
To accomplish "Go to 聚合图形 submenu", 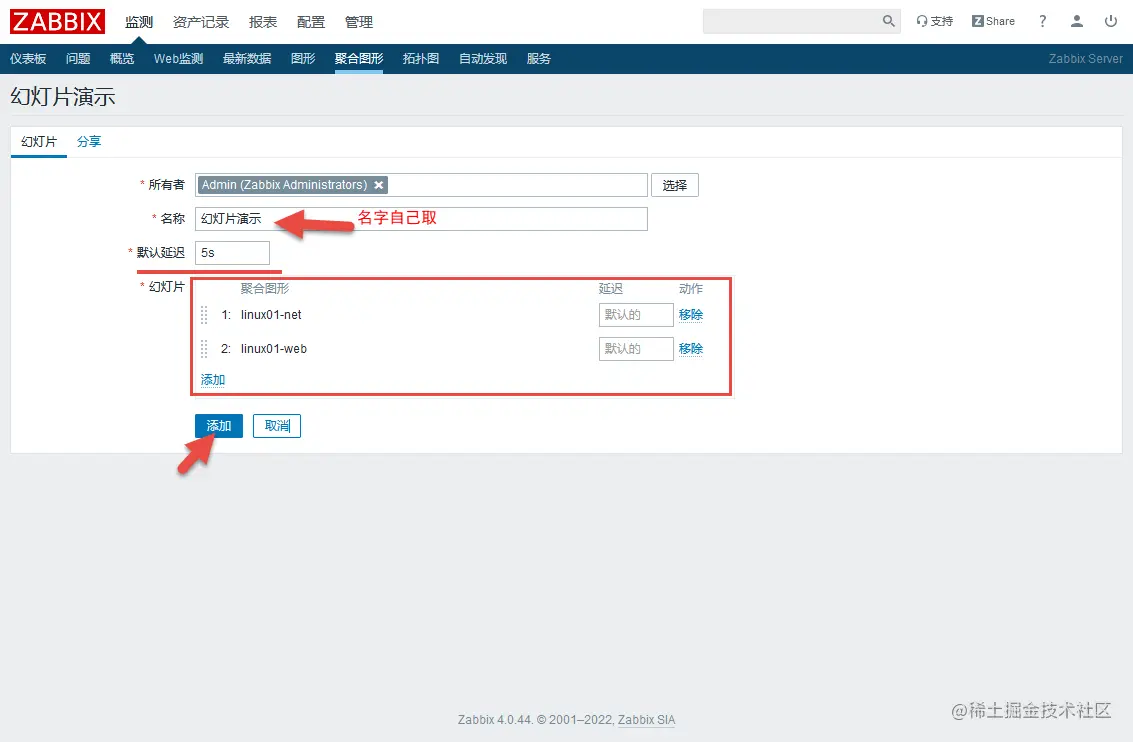I will [359, 59].
